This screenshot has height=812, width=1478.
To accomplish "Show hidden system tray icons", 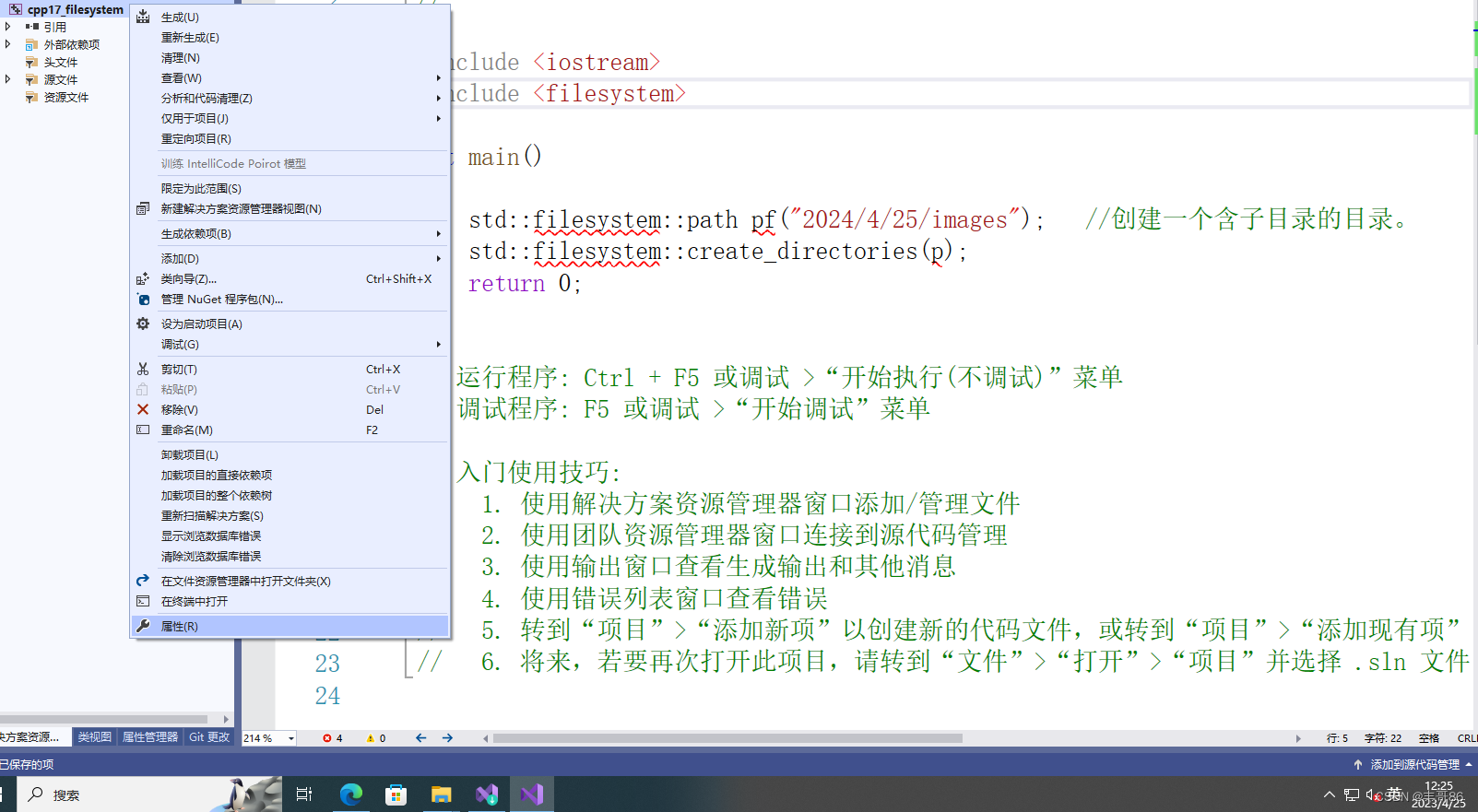I will (1329, 794).
